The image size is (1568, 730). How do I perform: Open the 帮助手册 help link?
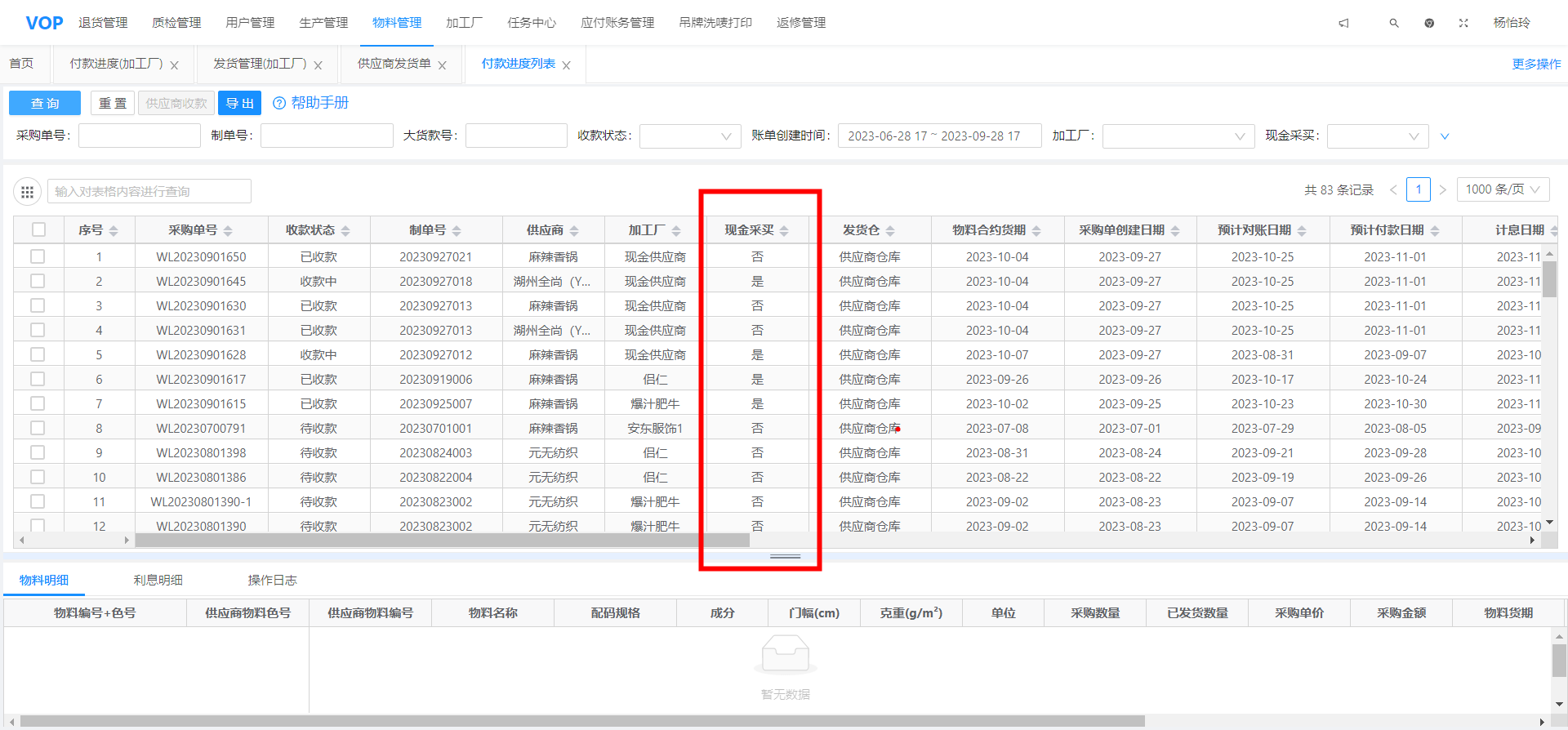click(x=310, y=103)
